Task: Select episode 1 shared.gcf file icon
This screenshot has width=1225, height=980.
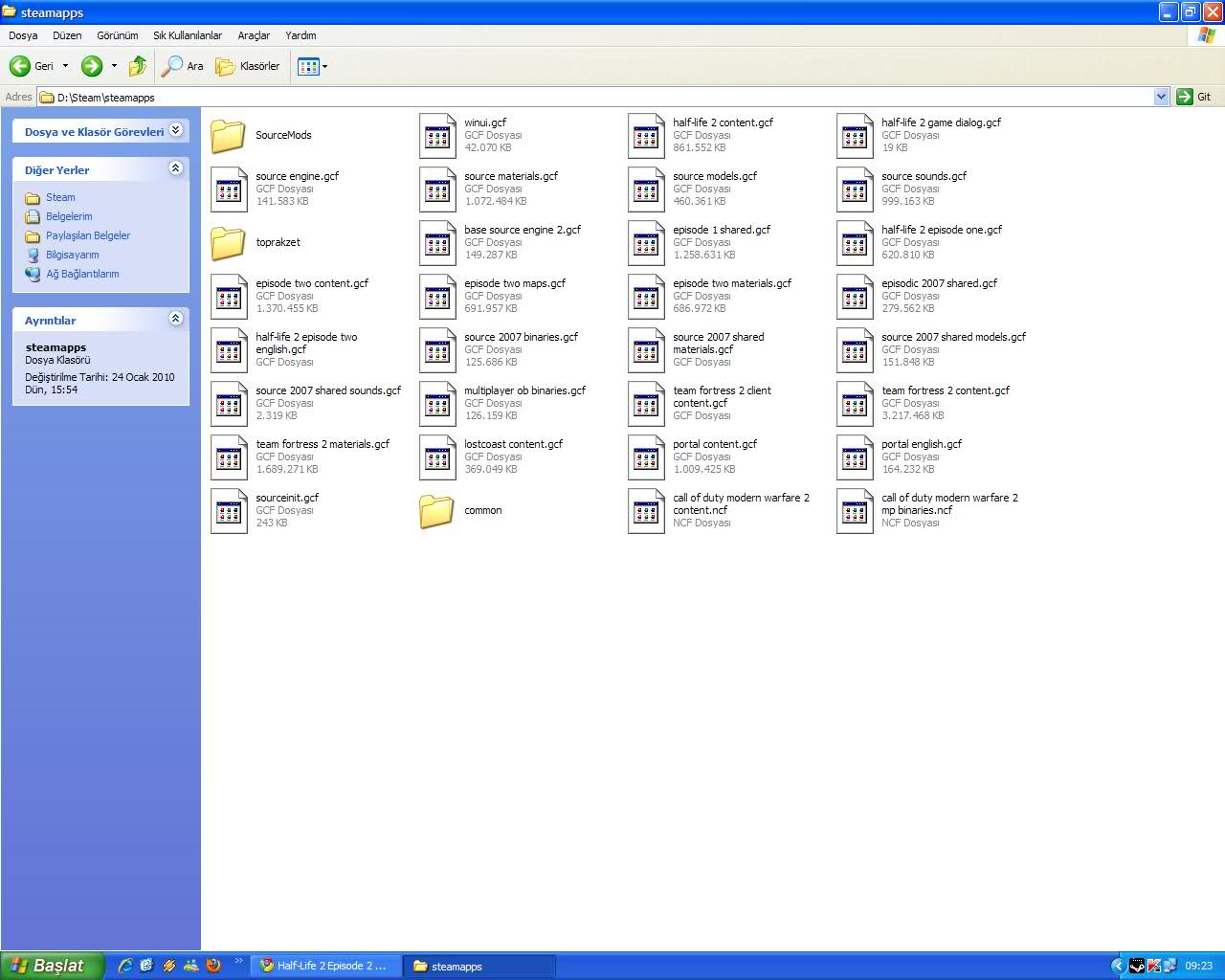Action: (x=646, y=243)
